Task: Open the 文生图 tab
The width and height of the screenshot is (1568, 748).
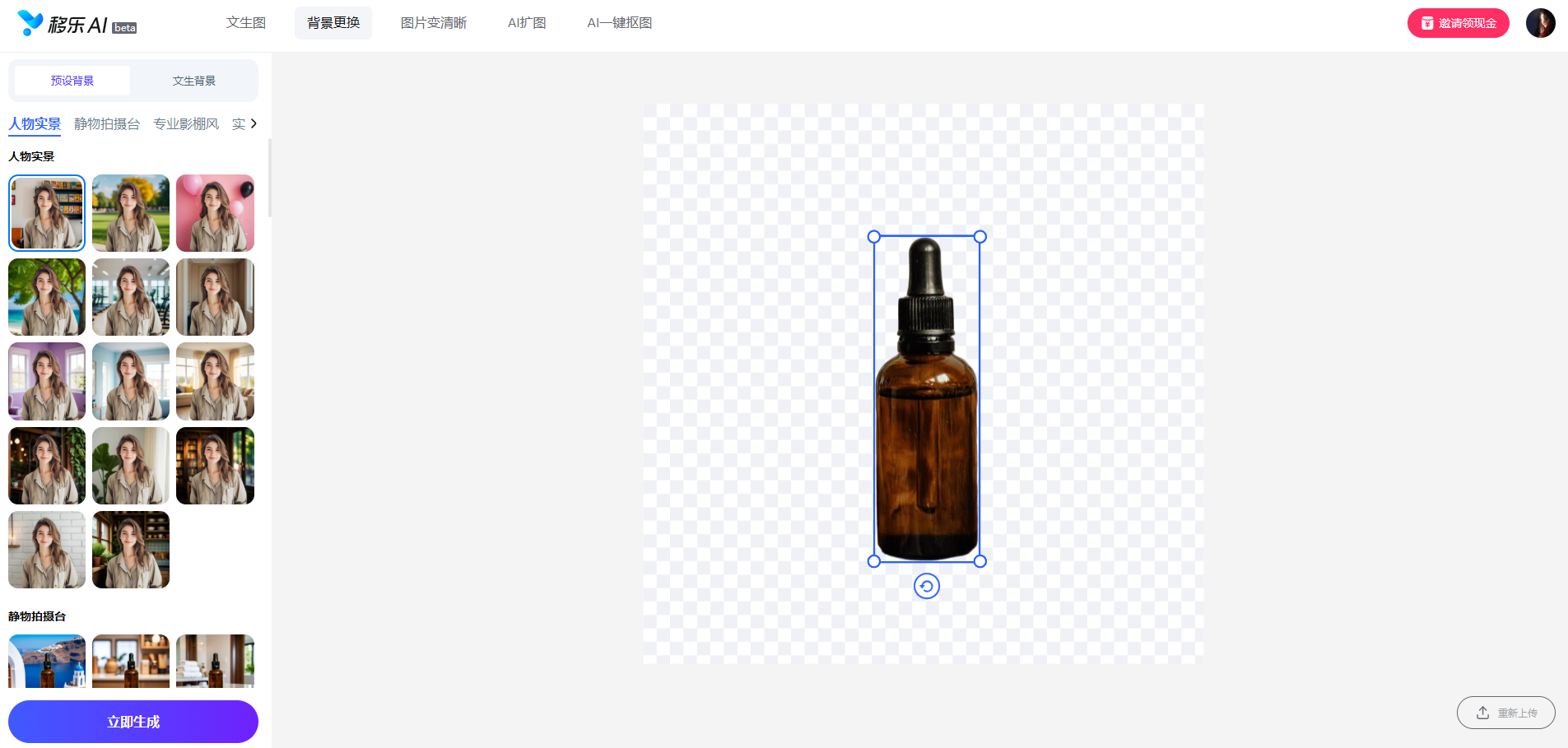Action: (x=246, y=23)
